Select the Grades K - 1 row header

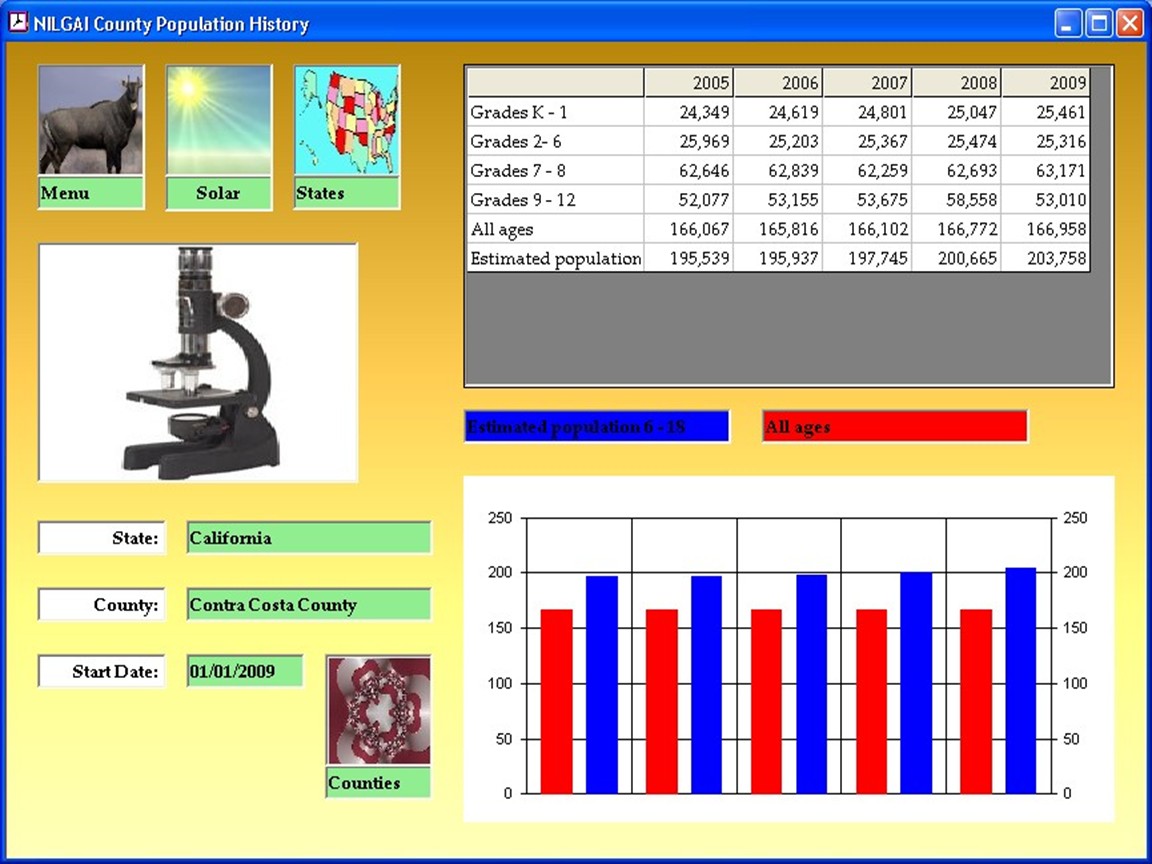[555, 112]
